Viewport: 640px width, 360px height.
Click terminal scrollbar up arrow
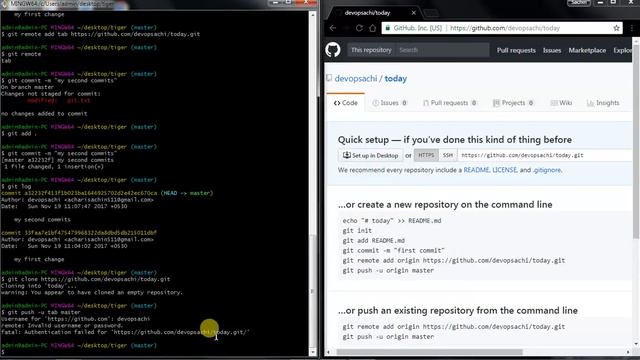pyautogui.click(x=313, y=15)
